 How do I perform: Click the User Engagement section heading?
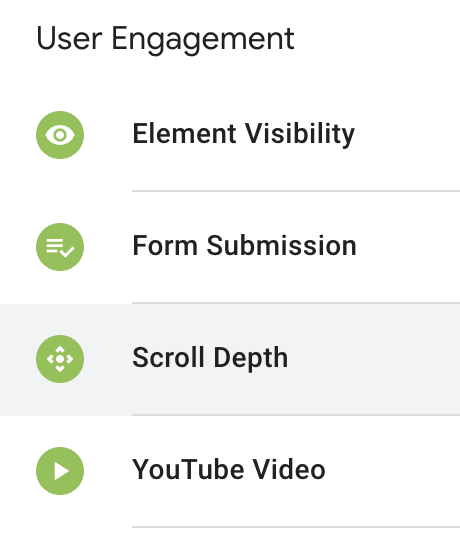click(x=165, y=40)
